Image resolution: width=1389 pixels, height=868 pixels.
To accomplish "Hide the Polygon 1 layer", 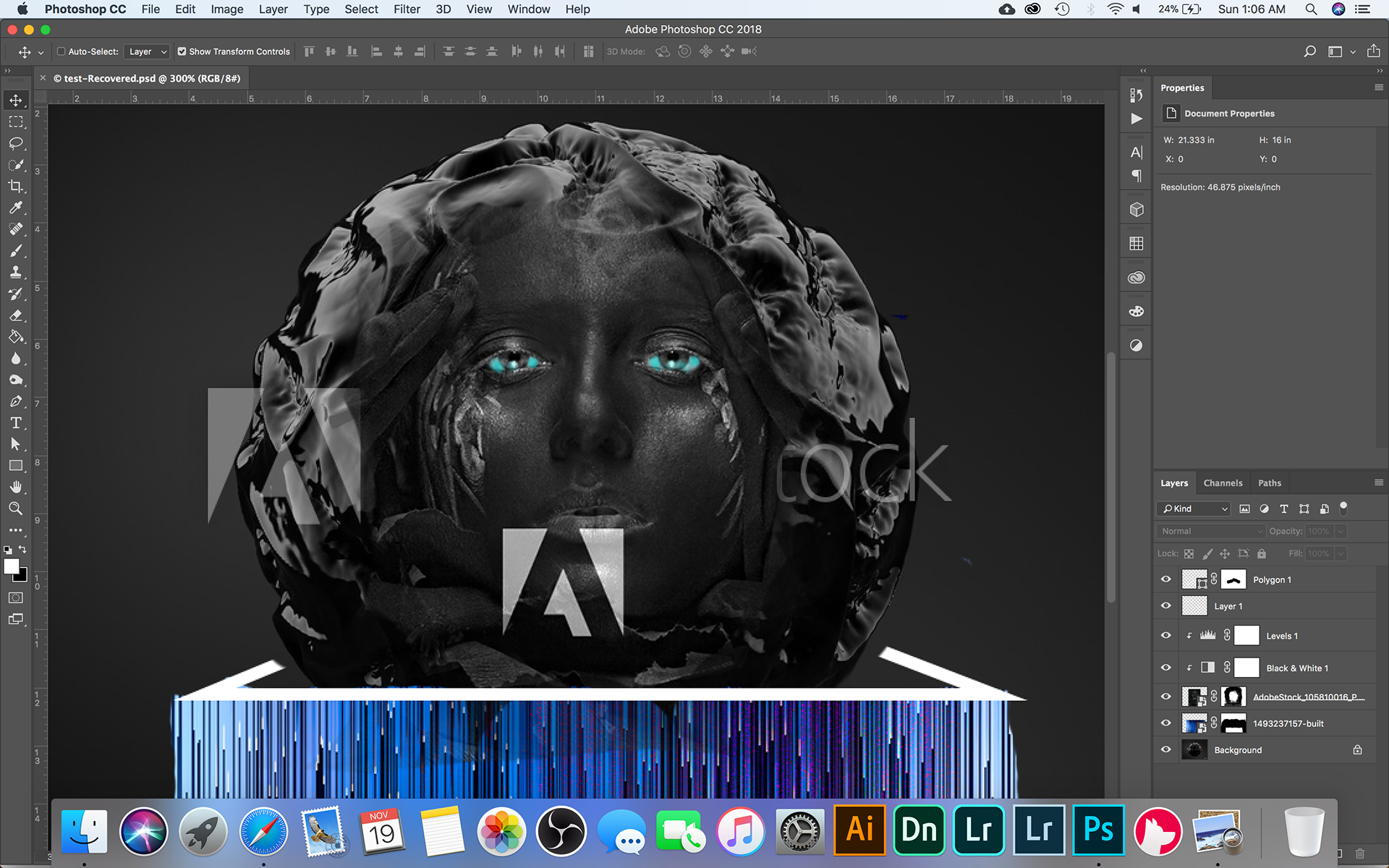I will click(1165, 579).
